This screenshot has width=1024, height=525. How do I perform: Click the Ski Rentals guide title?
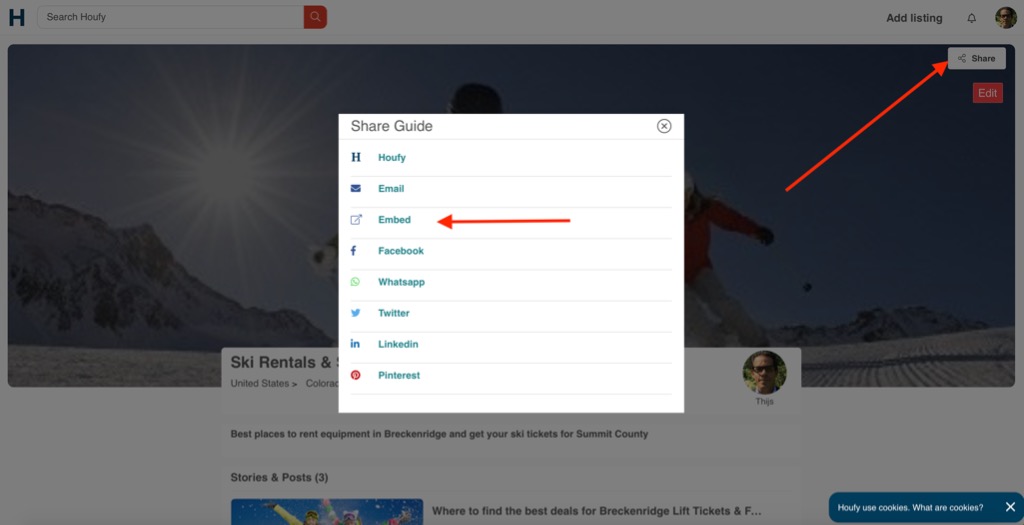point(284,362)
